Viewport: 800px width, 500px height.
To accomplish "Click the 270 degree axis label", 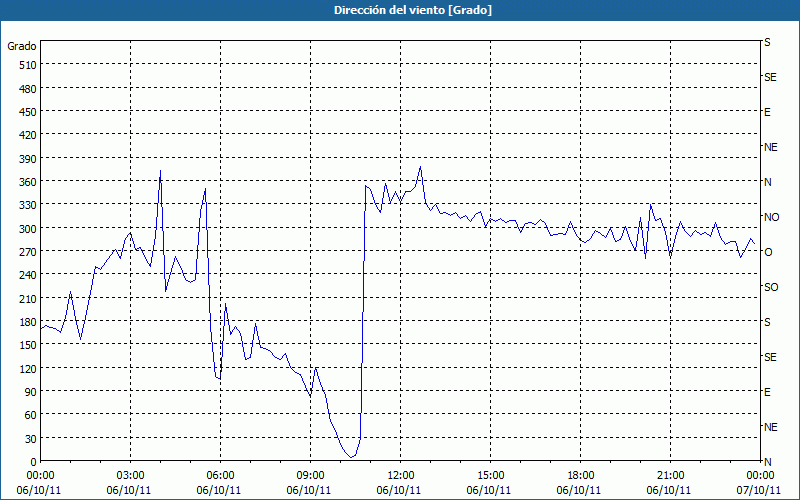I will [27, 252].
